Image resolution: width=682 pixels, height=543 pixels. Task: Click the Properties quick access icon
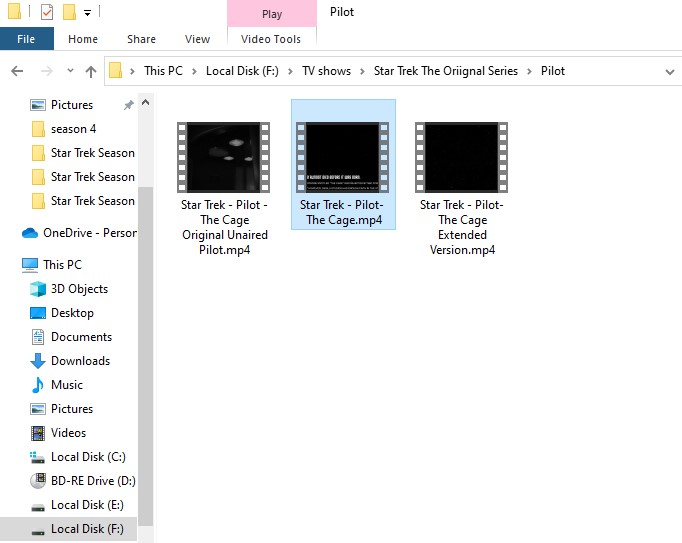[x=47, y=12]
